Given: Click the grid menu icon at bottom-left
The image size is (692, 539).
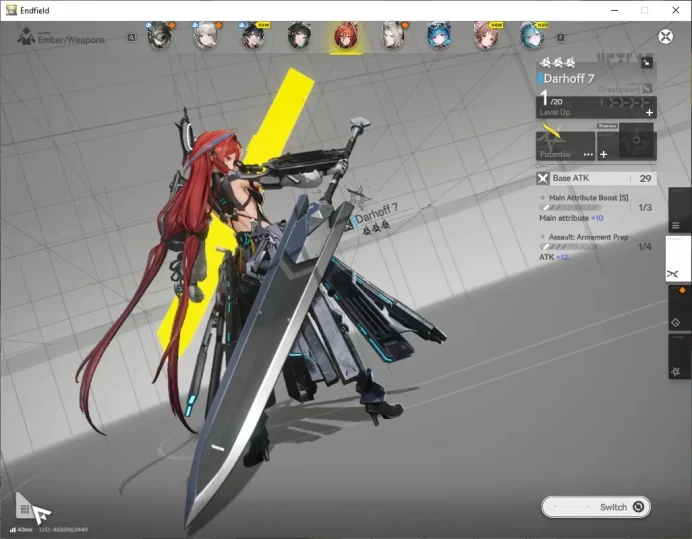Looking at the screenshot, I should 25,509.
